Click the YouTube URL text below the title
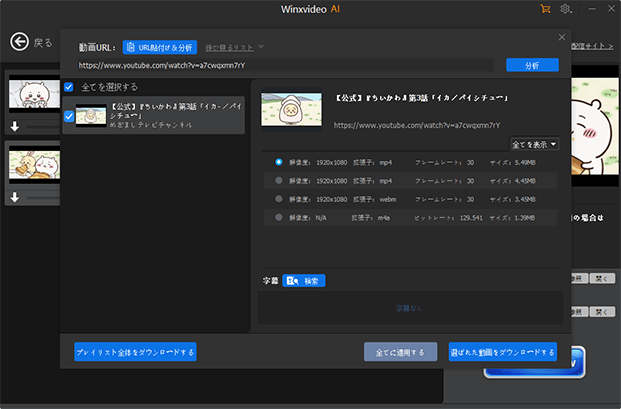The height and width of the screenshot is (409, 621). [x=417, y=125]
